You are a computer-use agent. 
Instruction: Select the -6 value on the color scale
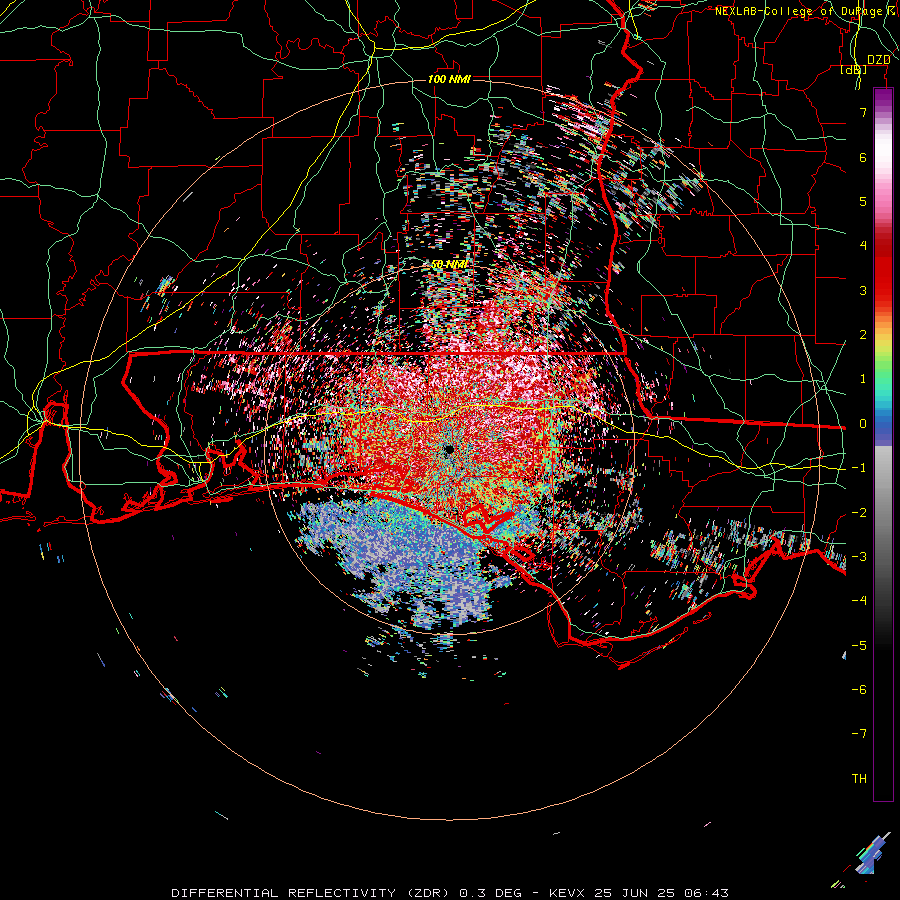[859, 690]
